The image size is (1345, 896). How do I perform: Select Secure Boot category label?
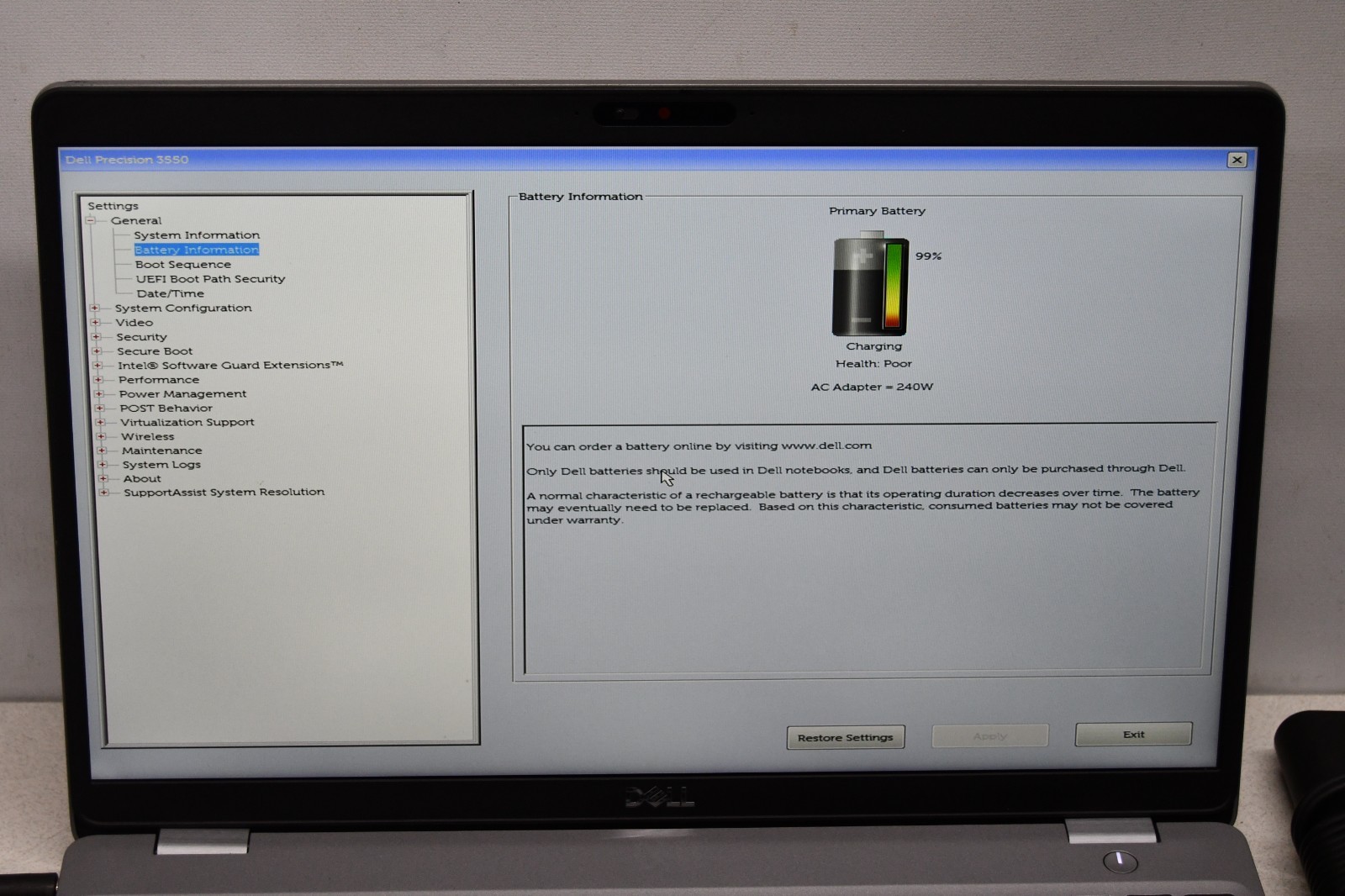click(x=155, y=351)
